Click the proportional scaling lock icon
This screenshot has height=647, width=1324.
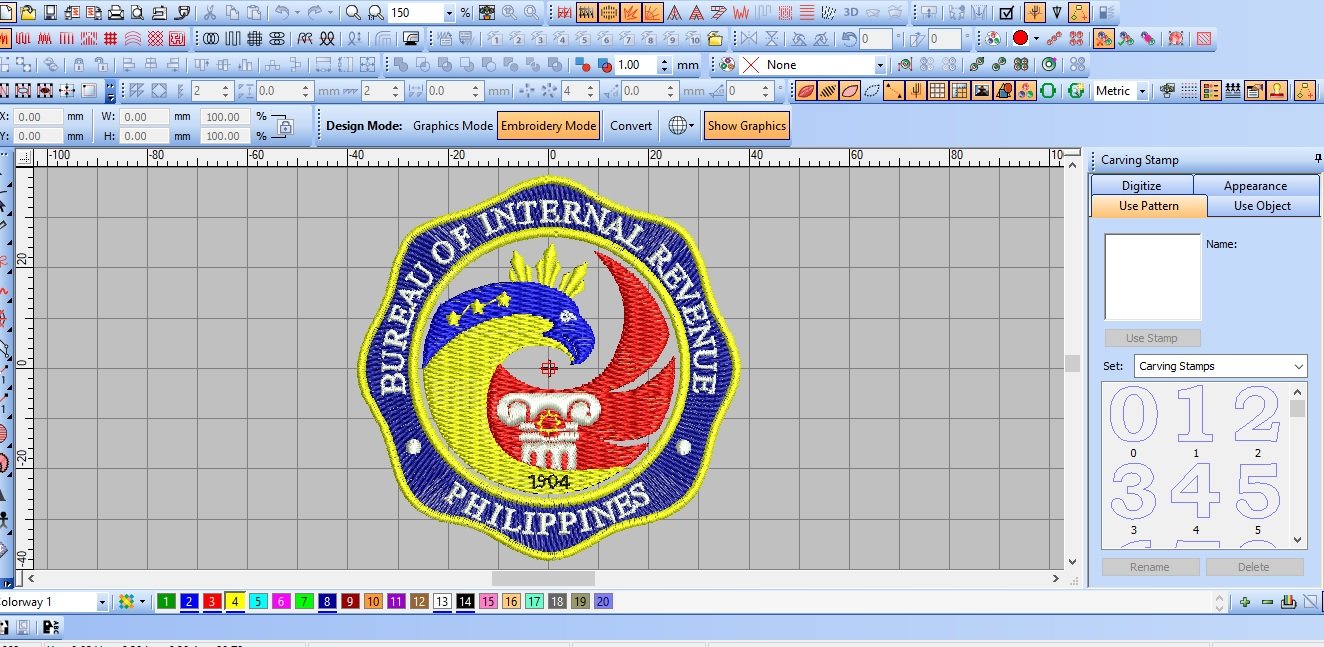[x=285, y=127]
